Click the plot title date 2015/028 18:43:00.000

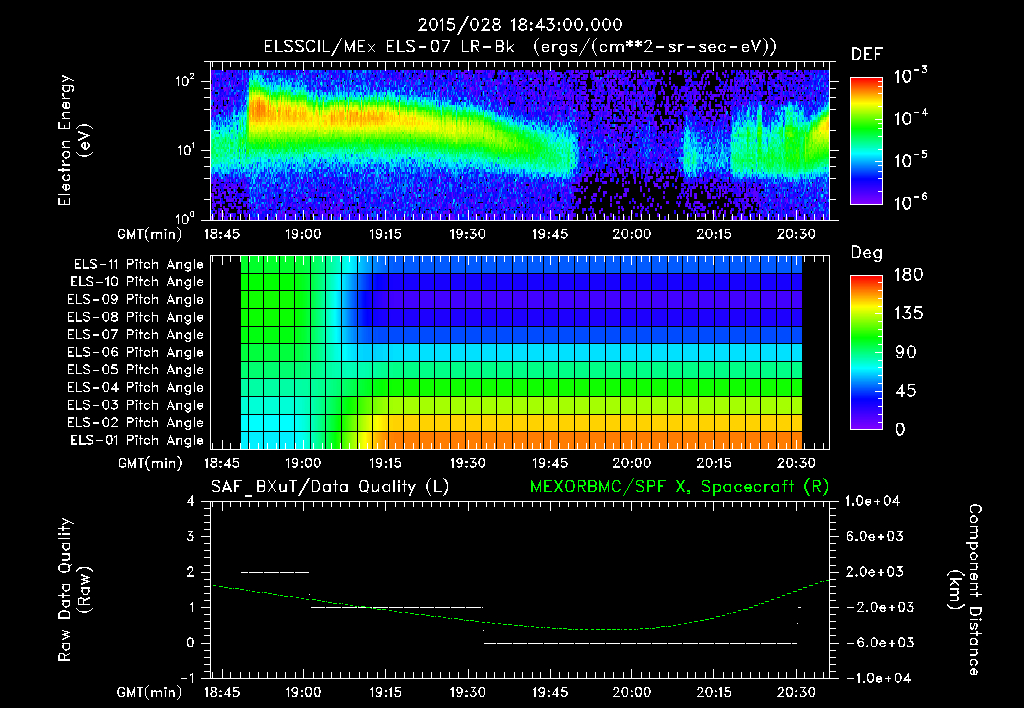pos(520,25)
